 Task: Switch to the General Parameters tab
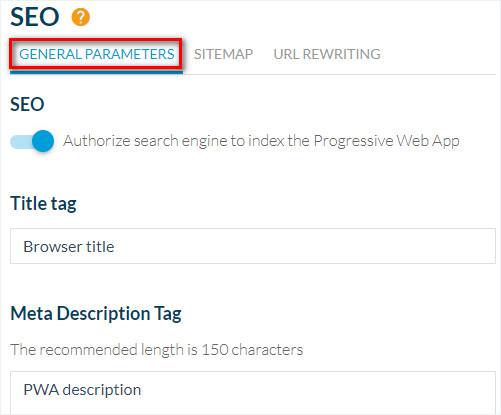pos(97,54)
